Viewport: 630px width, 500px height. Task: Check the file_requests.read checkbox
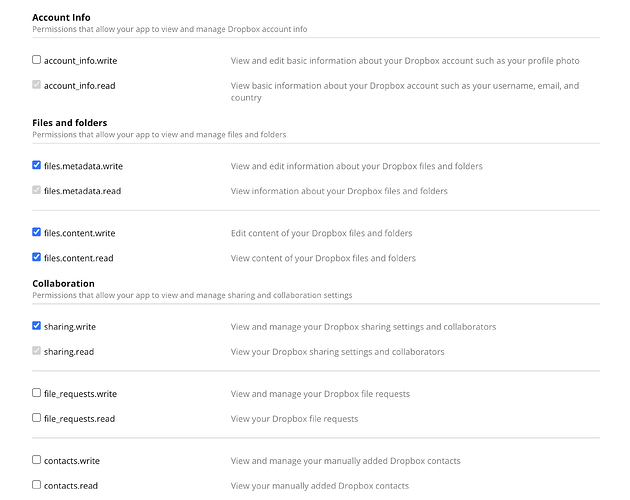pyautogui.click(x=37, y=418)
